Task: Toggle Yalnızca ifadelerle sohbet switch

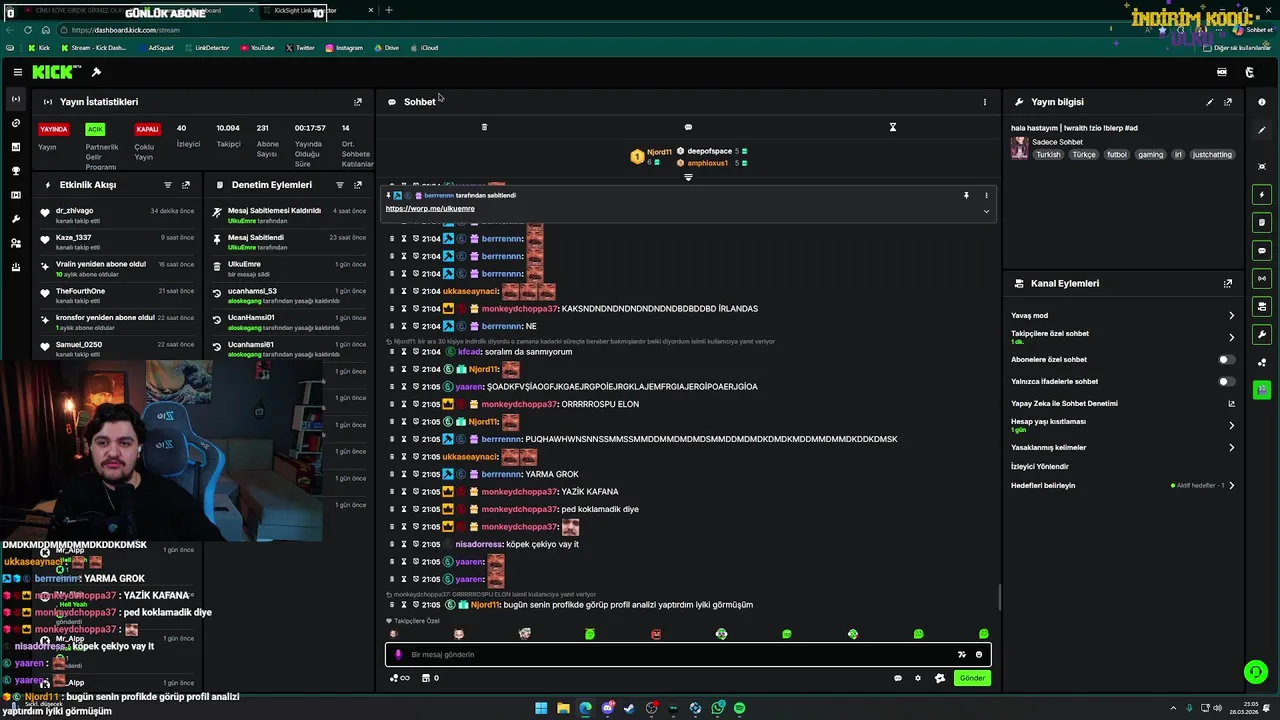Action: pos(1226,382)
